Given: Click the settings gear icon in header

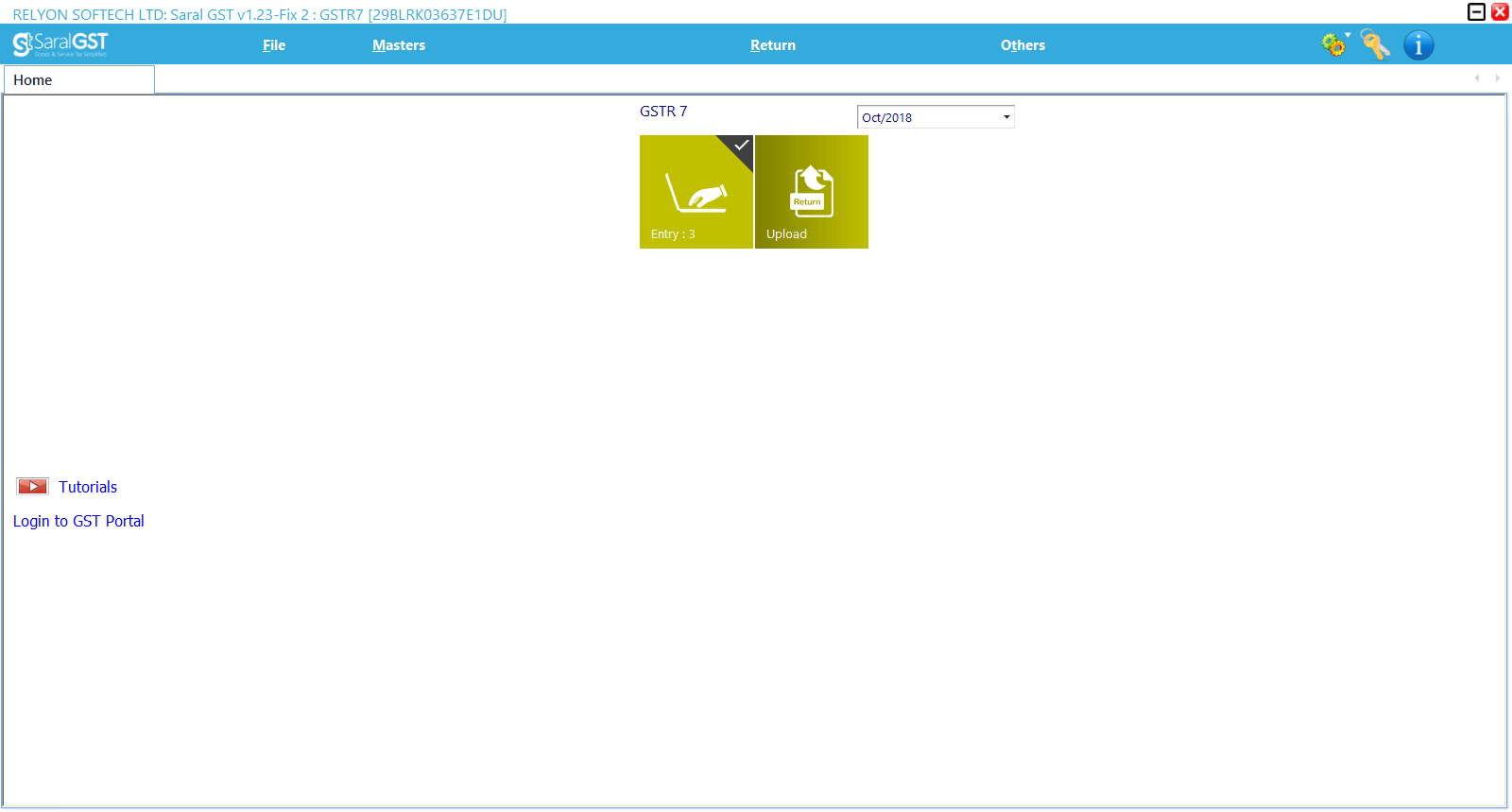Looking at the screenshot, I should pos(1334,44).
